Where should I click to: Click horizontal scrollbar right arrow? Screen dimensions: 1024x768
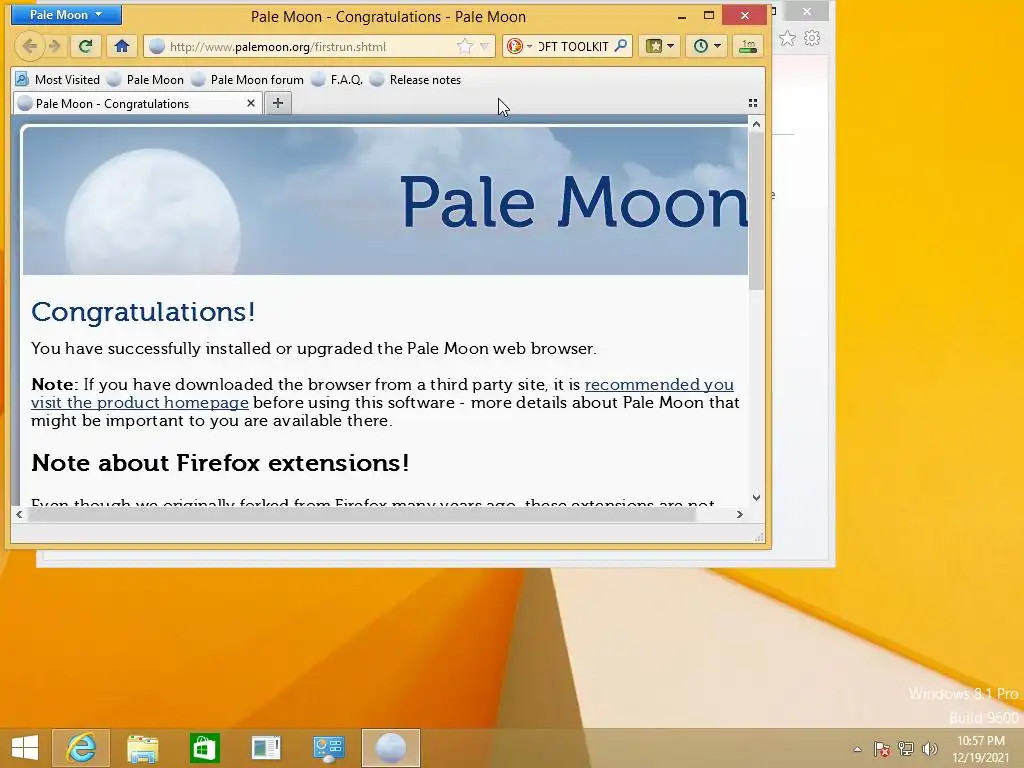click(739, 515)
